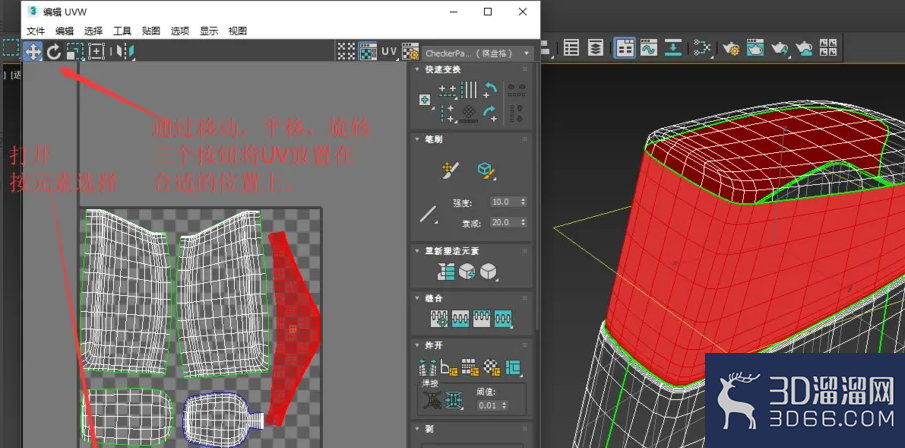
Task: Open the 贴图 menu
Action: [151, 31]
